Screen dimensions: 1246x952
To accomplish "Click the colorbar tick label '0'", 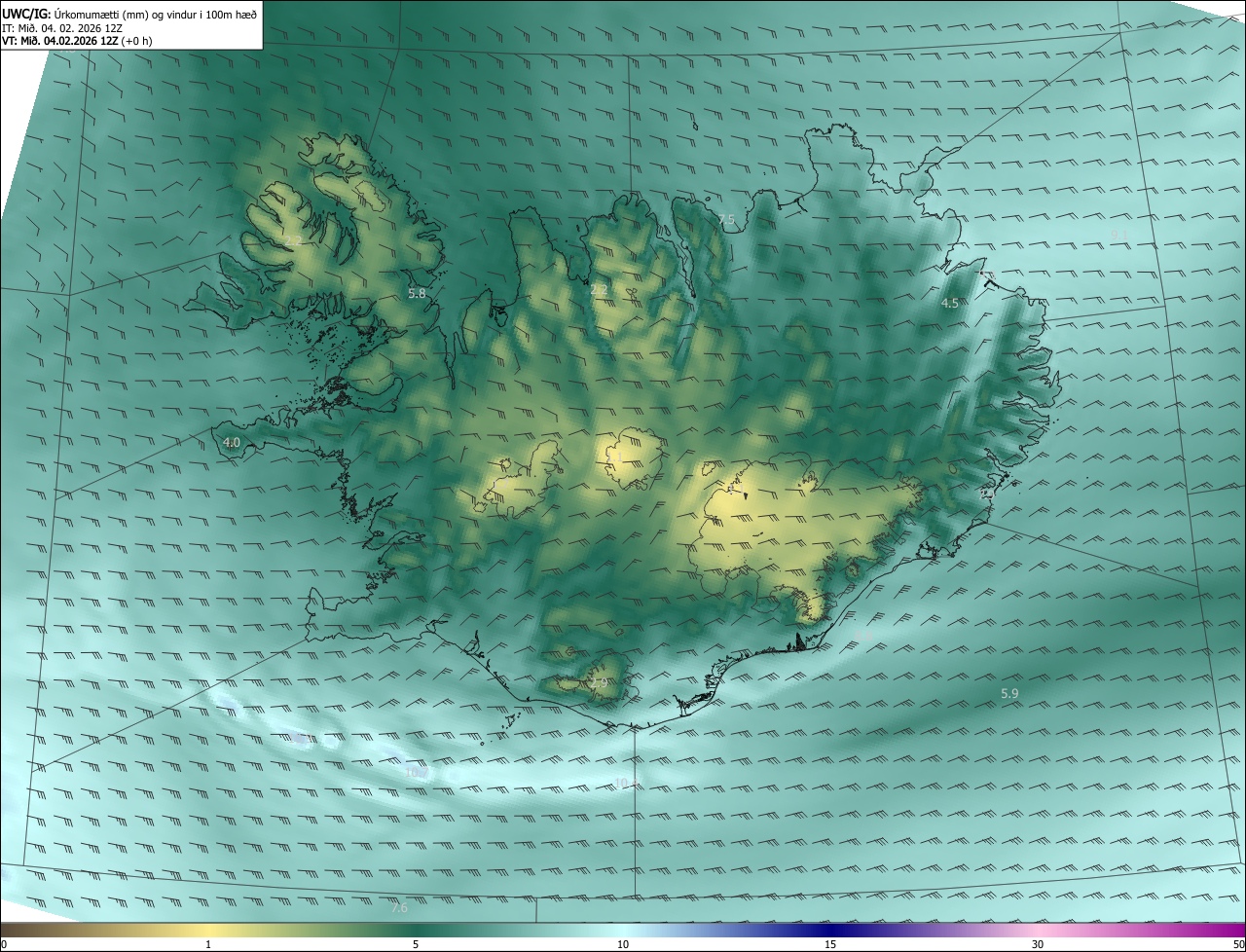I will click(4, 944).
